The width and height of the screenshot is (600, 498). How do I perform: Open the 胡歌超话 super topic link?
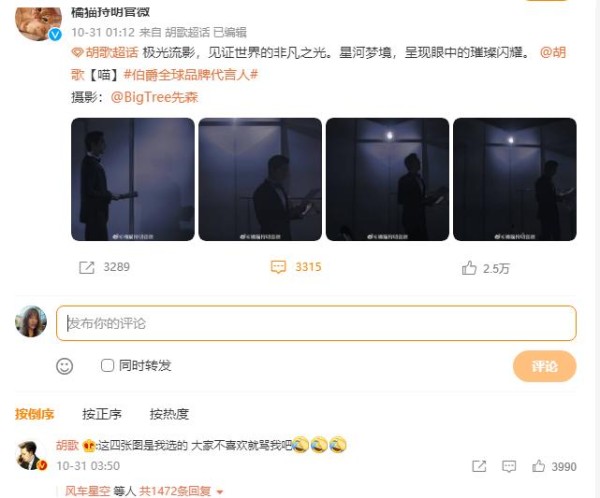tap(104, 52)
